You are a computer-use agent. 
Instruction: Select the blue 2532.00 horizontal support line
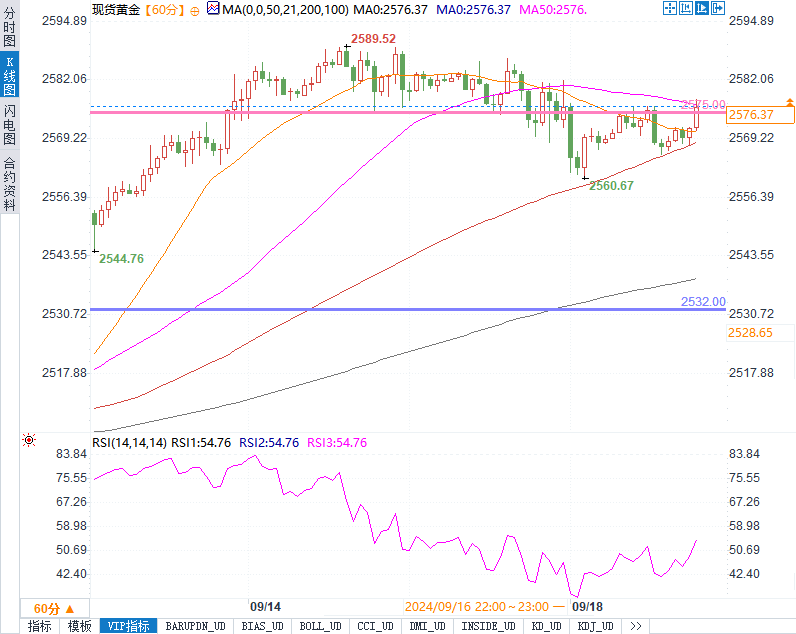[x=400, y=309]
